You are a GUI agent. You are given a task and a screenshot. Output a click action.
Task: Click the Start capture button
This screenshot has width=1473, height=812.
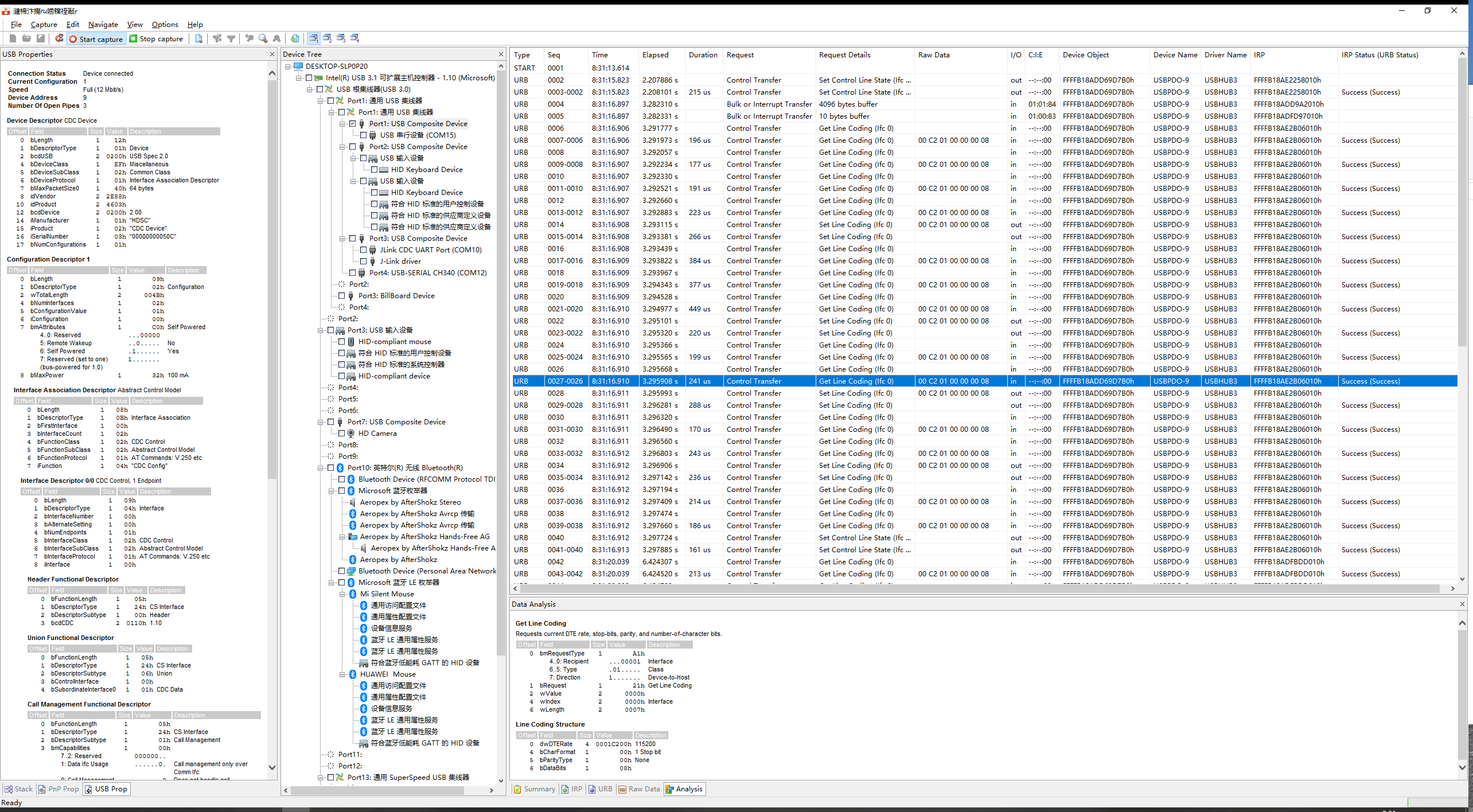pyautogui.click(x=96, y=39)
